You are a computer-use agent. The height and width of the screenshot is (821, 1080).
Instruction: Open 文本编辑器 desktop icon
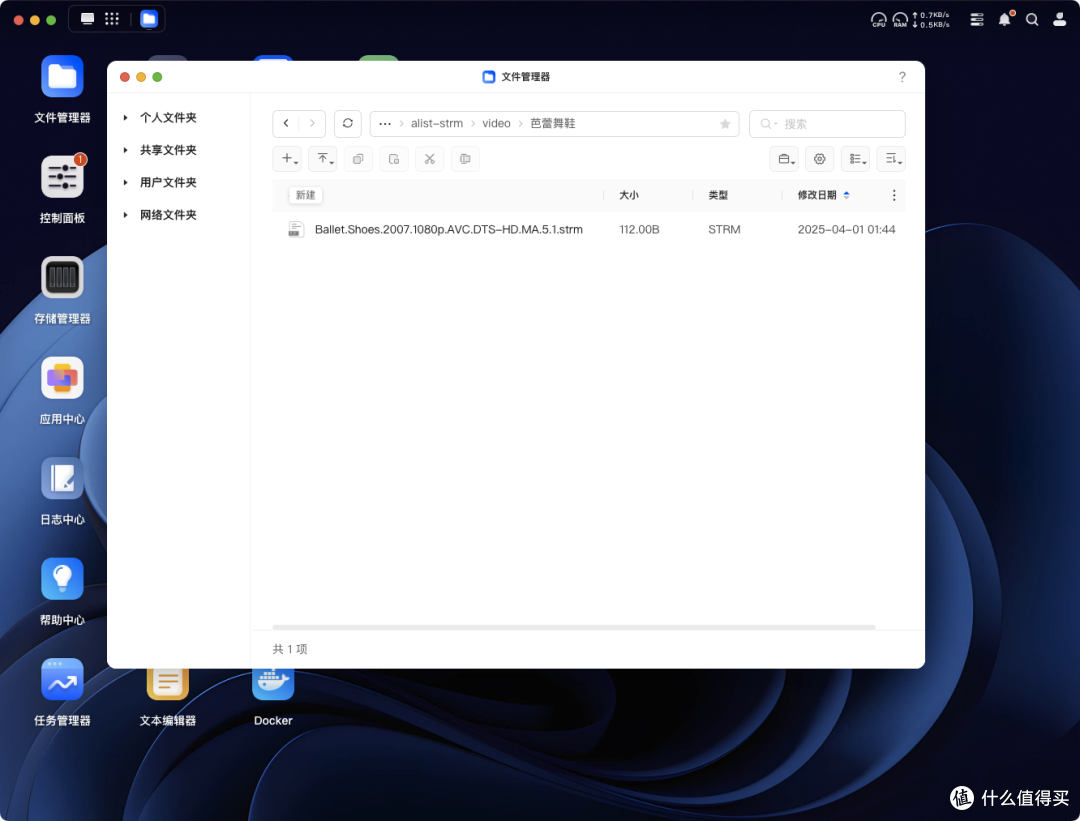coord(167,683)
